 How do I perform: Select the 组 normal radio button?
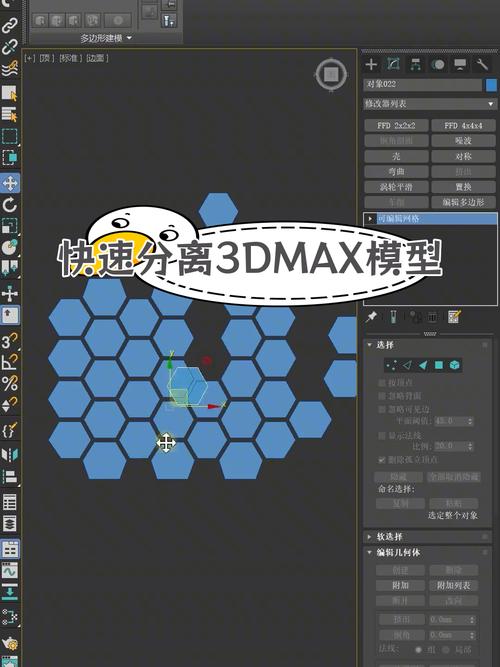coord(418,650)
